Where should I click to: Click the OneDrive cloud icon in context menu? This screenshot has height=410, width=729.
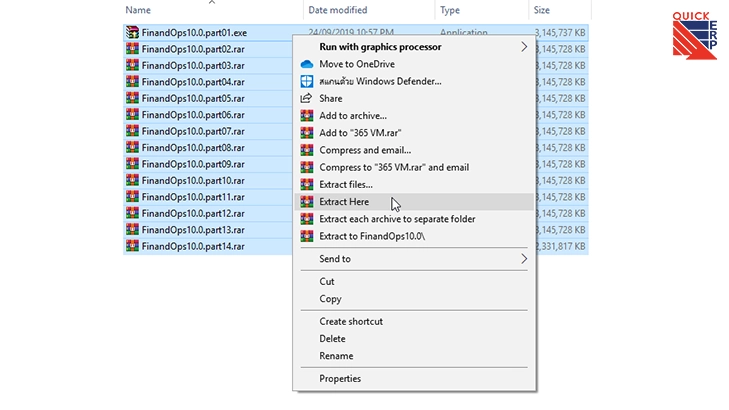307,64
